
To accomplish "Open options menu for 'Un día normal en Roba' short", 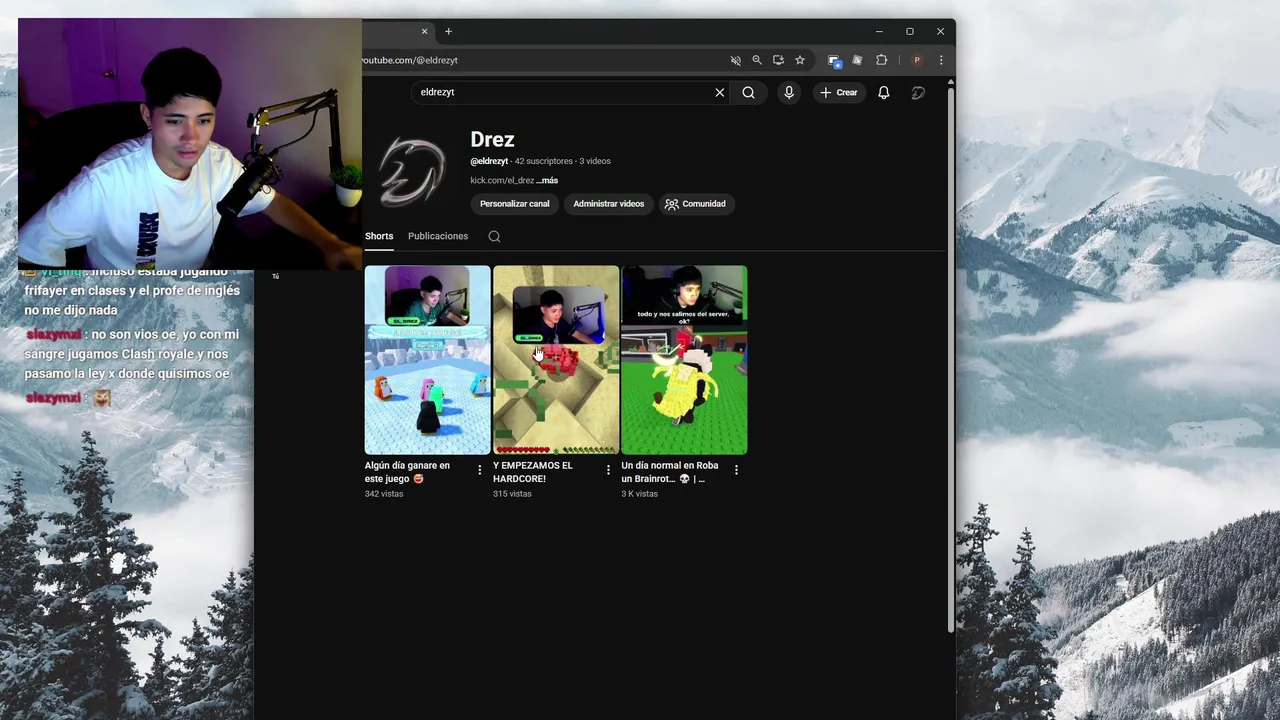I will pyautogui.click(x=736, y=470).
